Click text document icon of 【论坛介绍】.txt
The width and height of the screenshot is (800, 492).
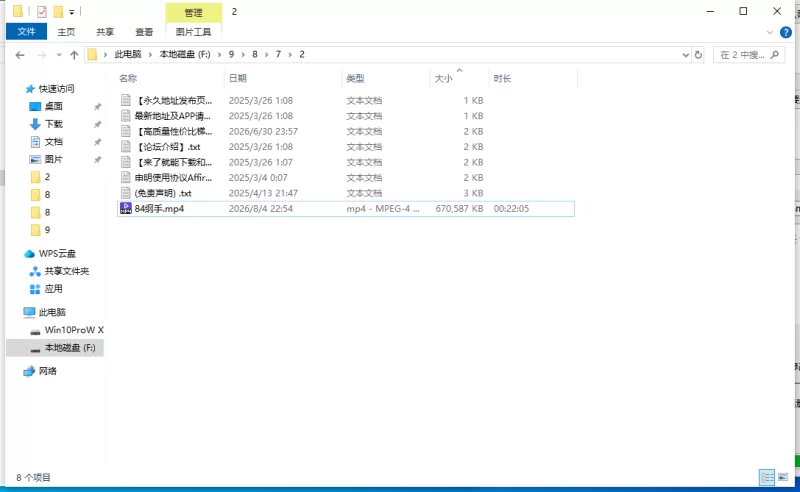pos(126,146)
